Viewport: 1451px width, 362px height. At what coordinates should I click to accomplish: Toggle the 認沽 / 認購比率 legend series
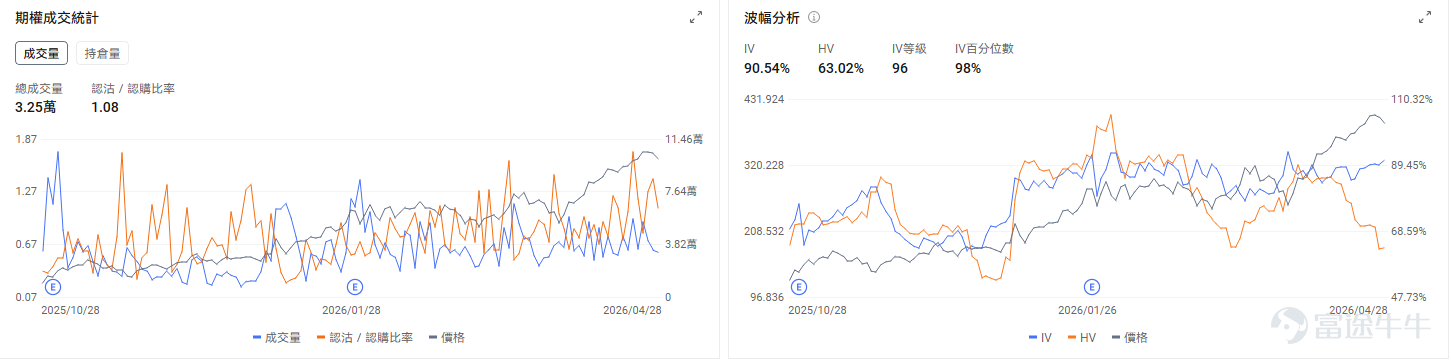364,338
